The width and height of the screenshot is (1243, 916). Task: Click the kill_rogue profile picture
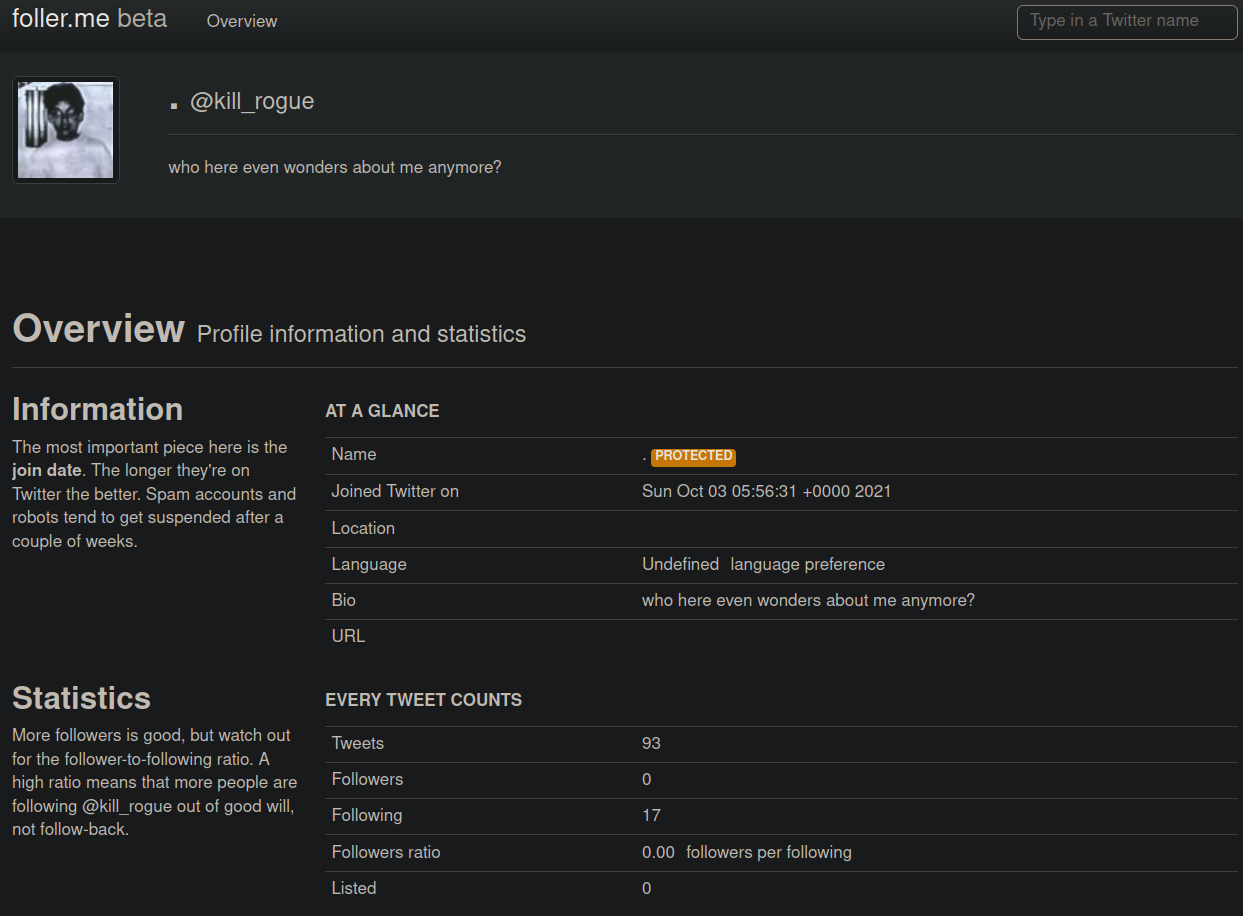tap(66, 130)
